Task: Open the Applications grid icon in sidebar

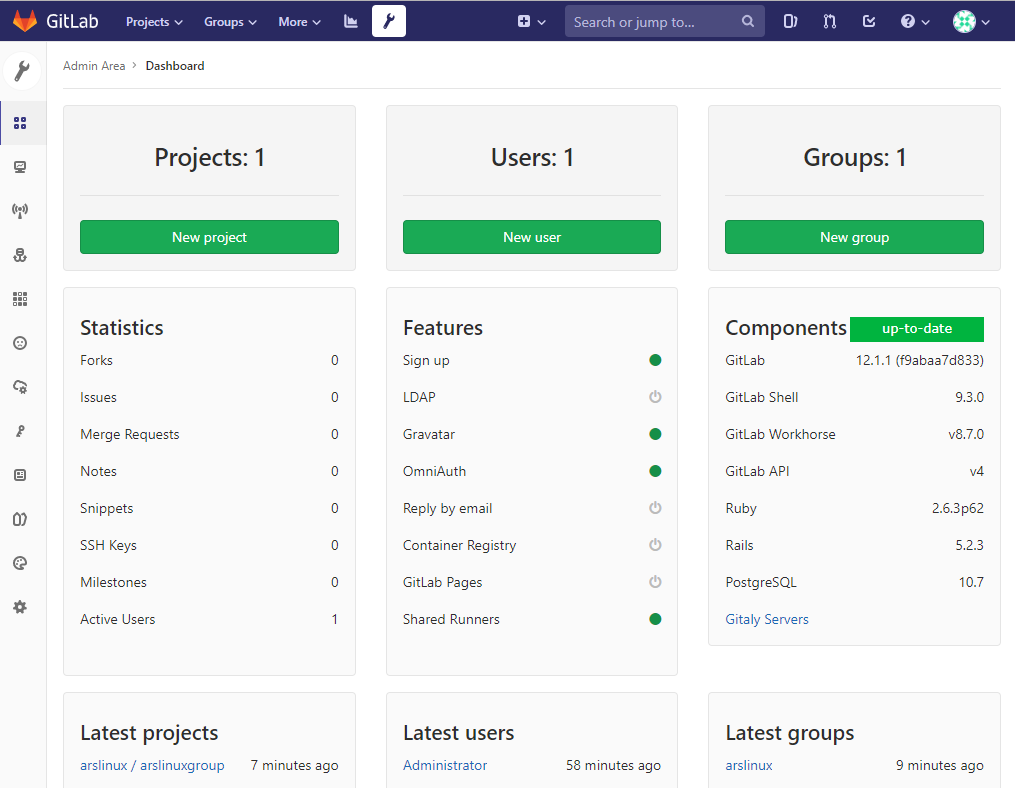Action: click(x=20, y=299)
